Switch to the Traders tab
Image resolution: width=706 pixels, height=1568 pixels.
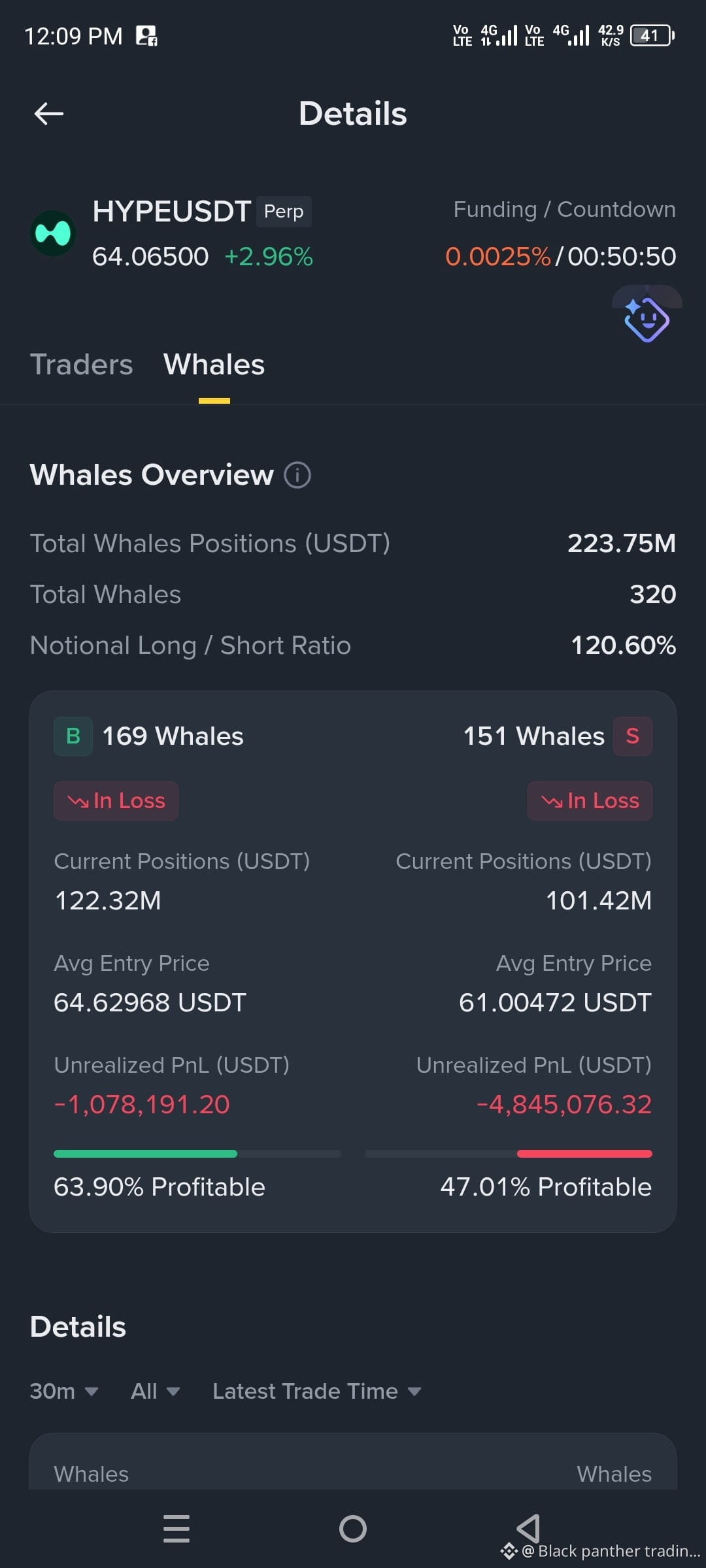82,365
